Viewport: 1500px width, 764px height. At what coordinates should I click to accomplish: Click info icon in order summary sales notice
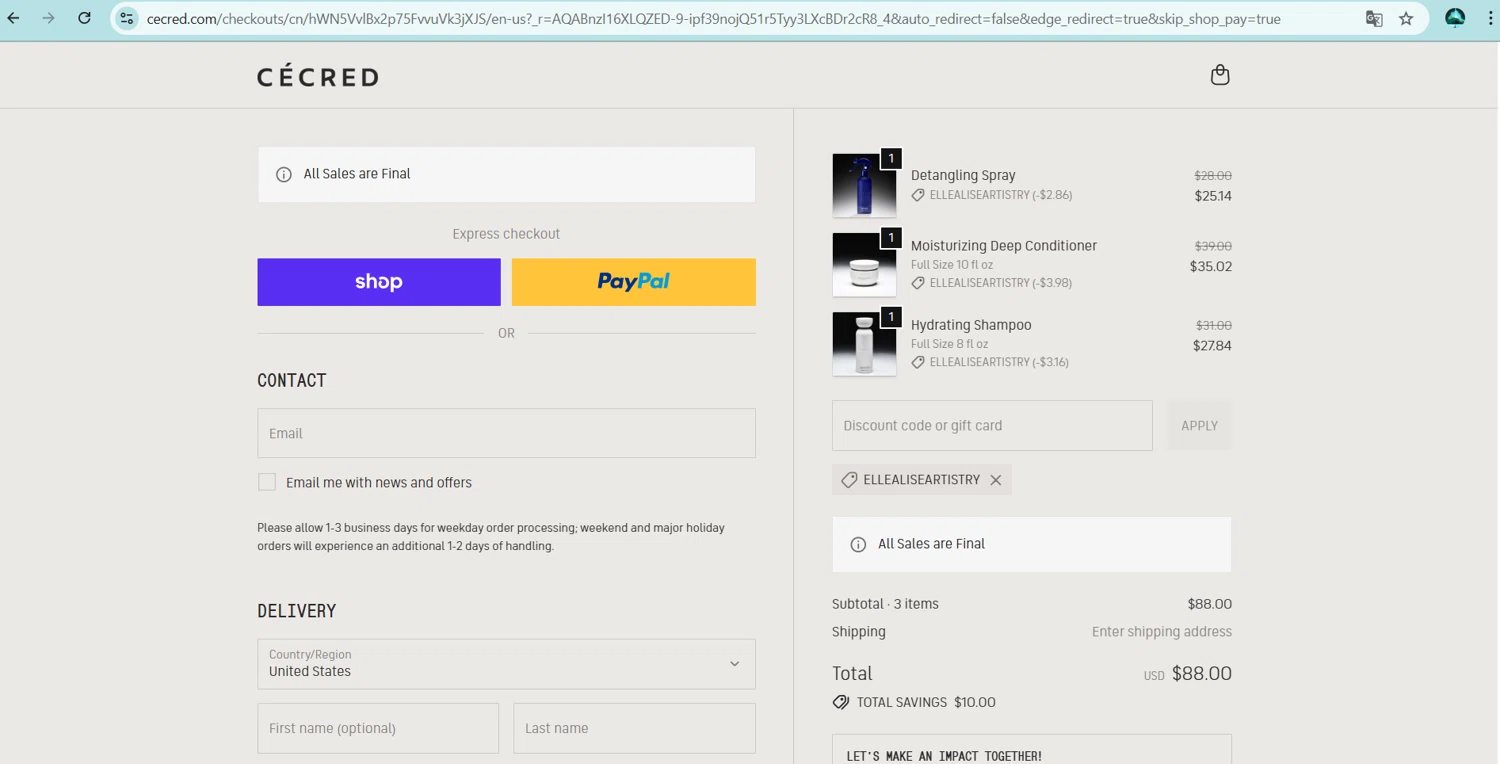[x=858, y=544]
